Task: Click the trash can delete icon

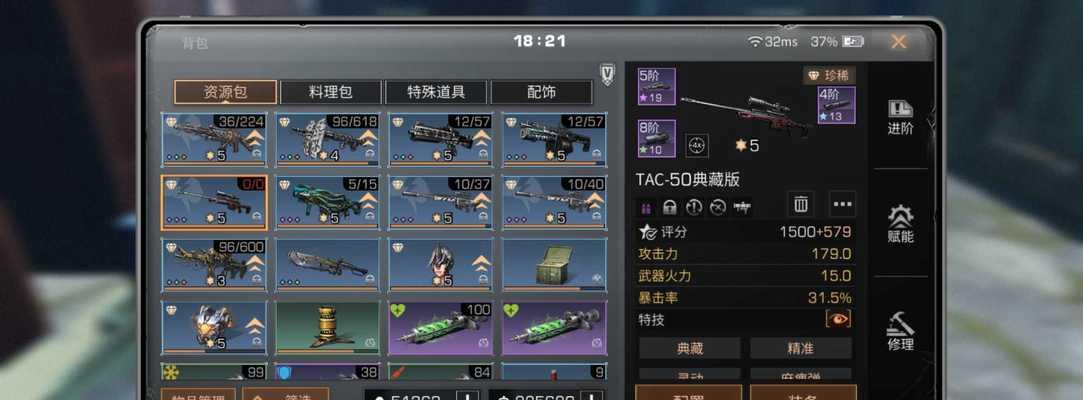Action: tap(801, 204)
